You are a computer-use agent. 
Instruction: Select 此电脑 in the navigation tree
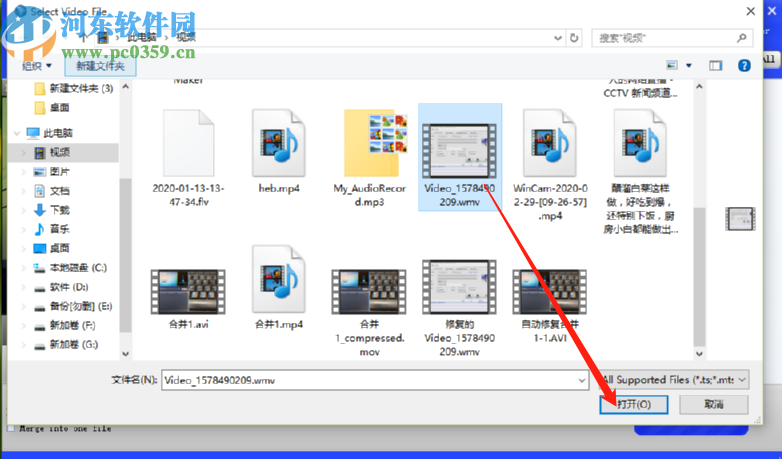click(49, 133)
